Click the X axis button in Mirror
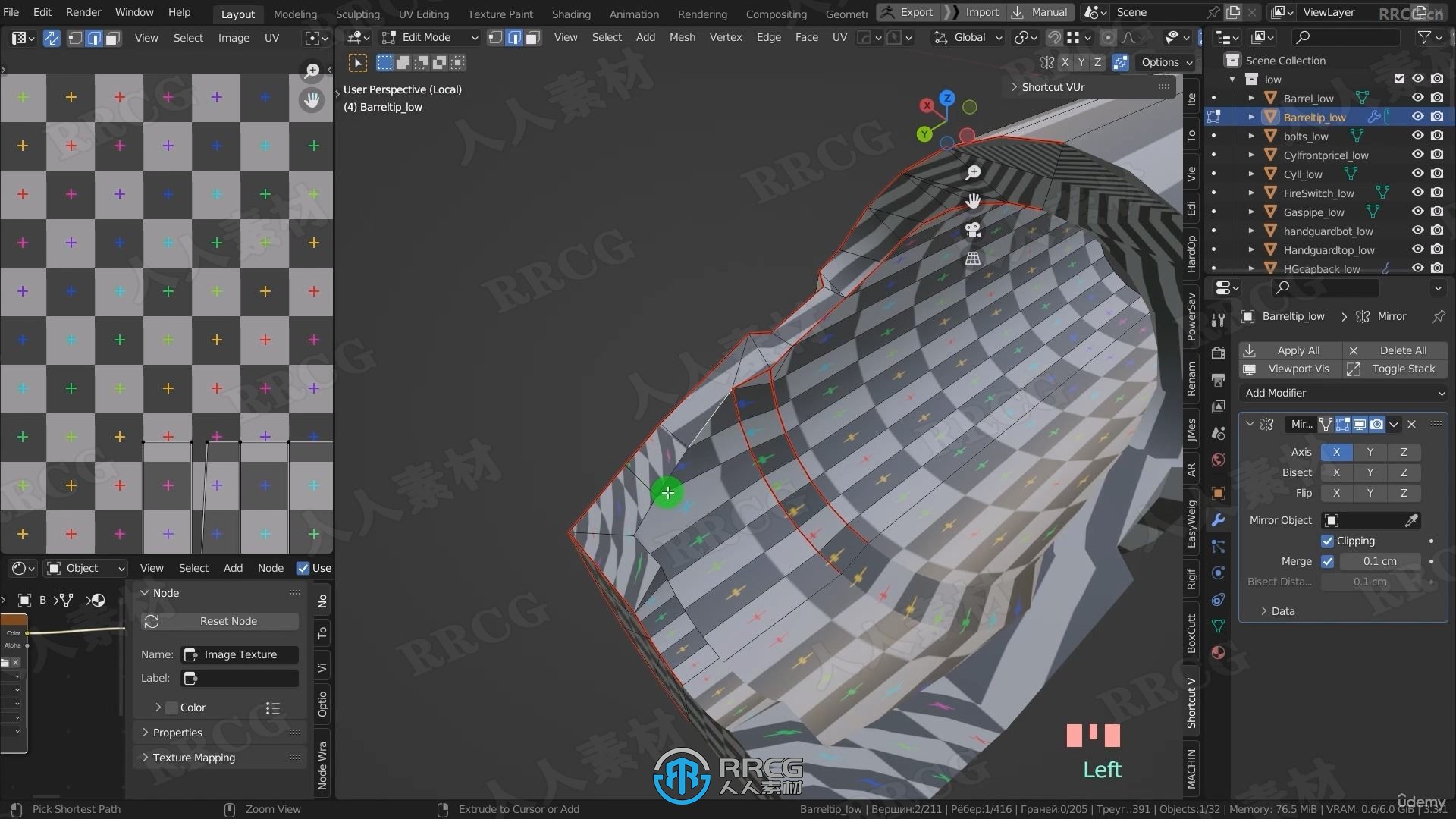 pyautogui.click(x=1337, y=452)
